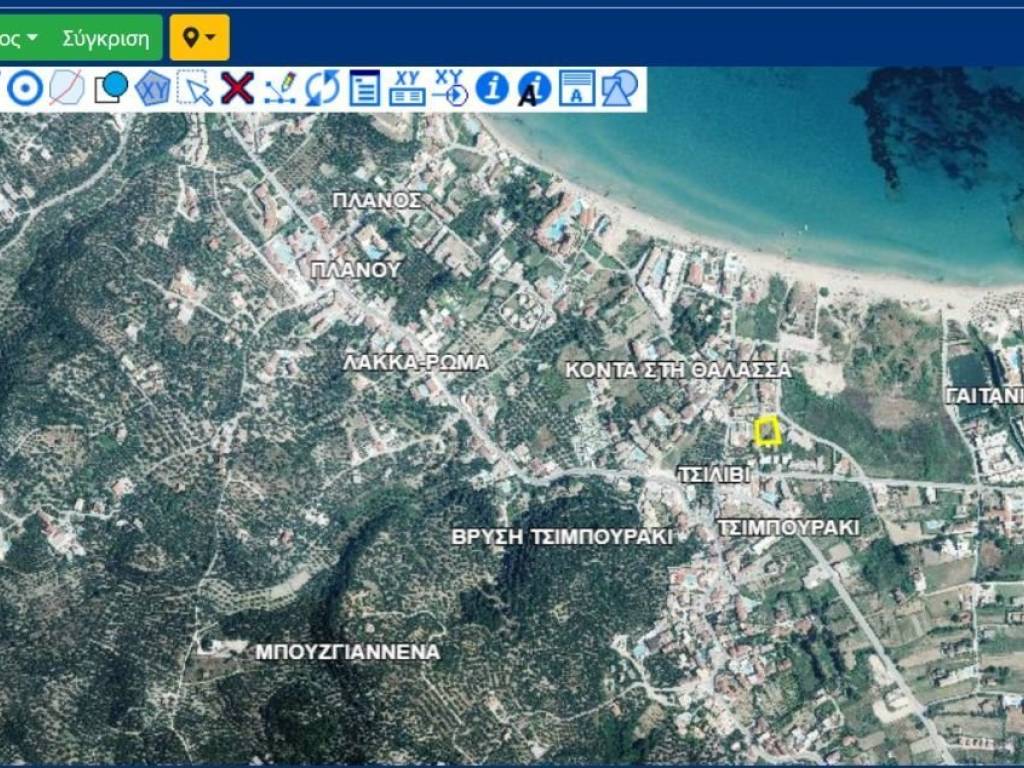Select the polygon with red line tool
The height and width of the screenshot is (768, 1024).
click(67, 89)
